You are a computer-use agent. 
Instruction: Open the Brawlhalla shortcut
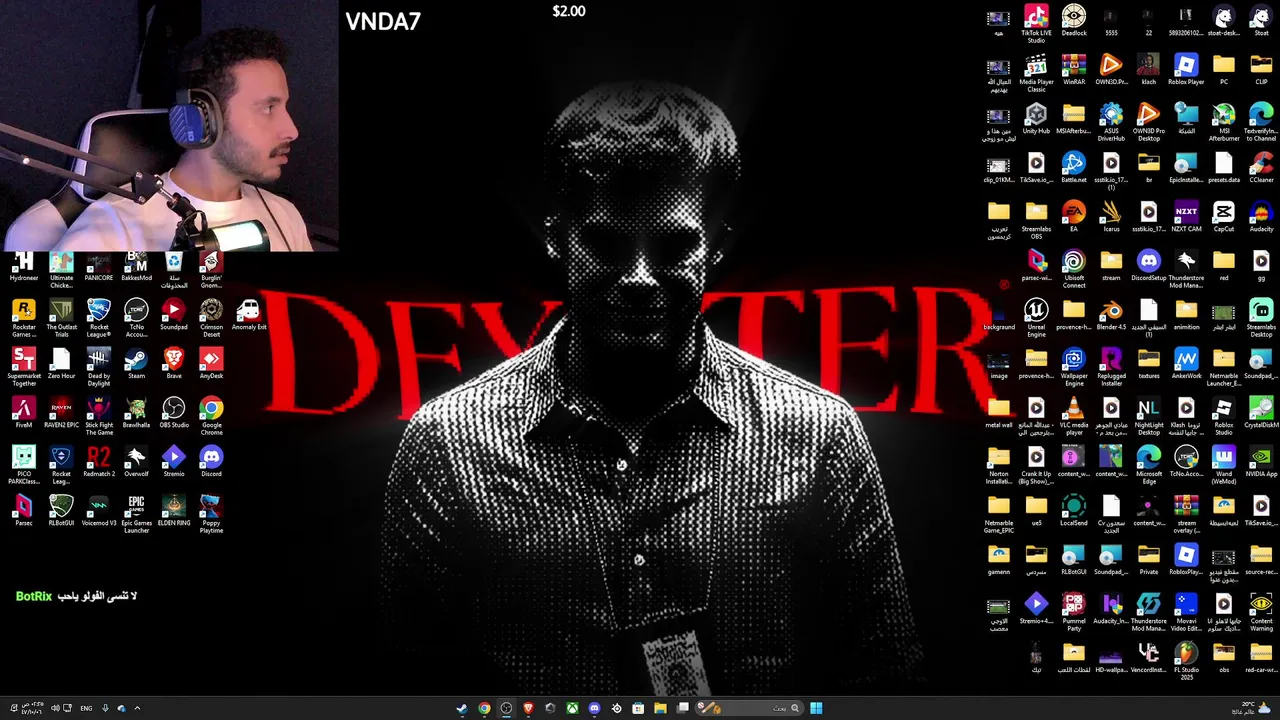click(136, 413)
